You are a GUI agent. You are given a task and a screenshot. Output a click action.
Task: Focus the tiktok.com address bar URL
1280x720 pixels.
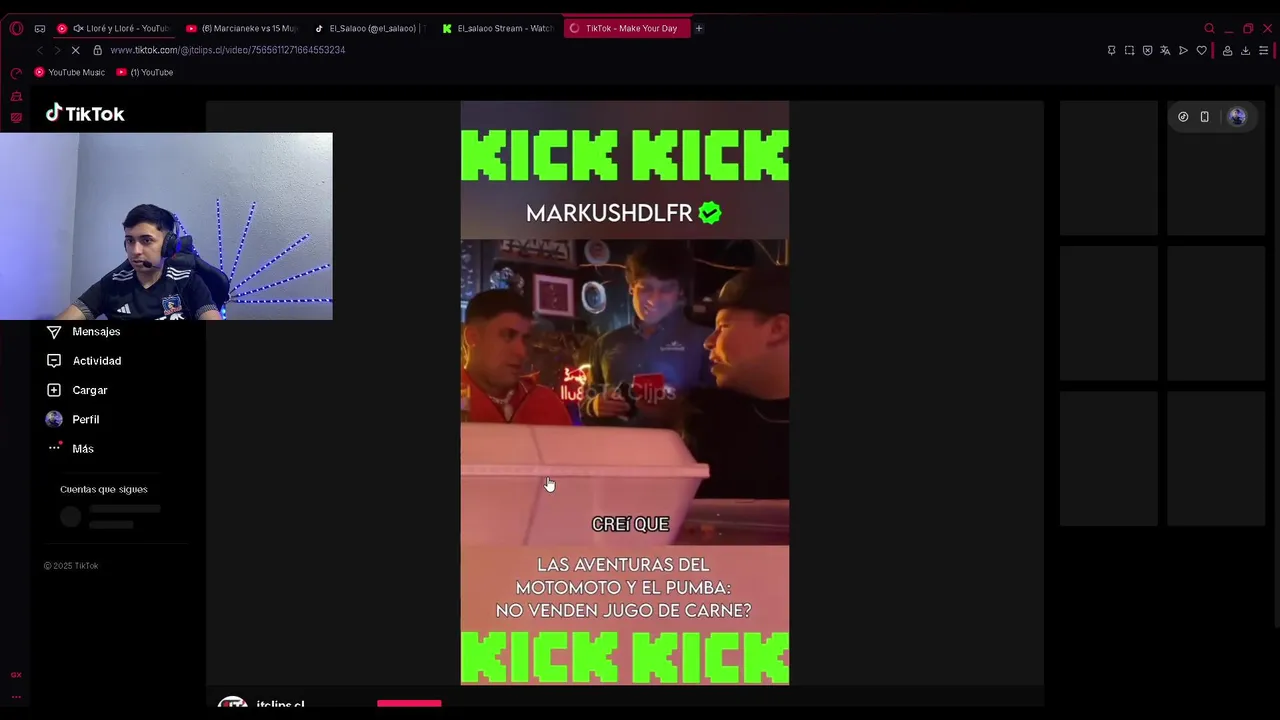(228, 50)
